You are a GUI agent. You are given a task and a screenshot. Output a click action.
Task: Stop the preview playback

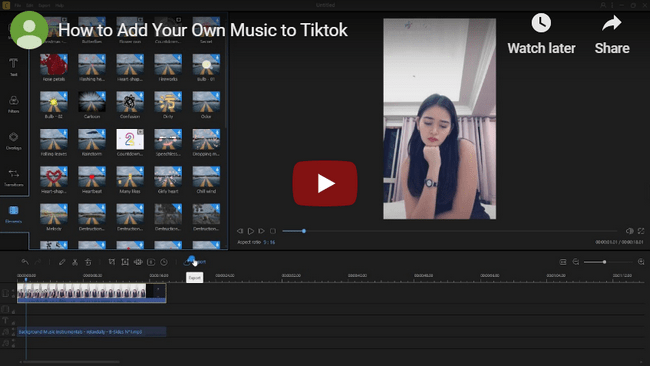[272, 231]
